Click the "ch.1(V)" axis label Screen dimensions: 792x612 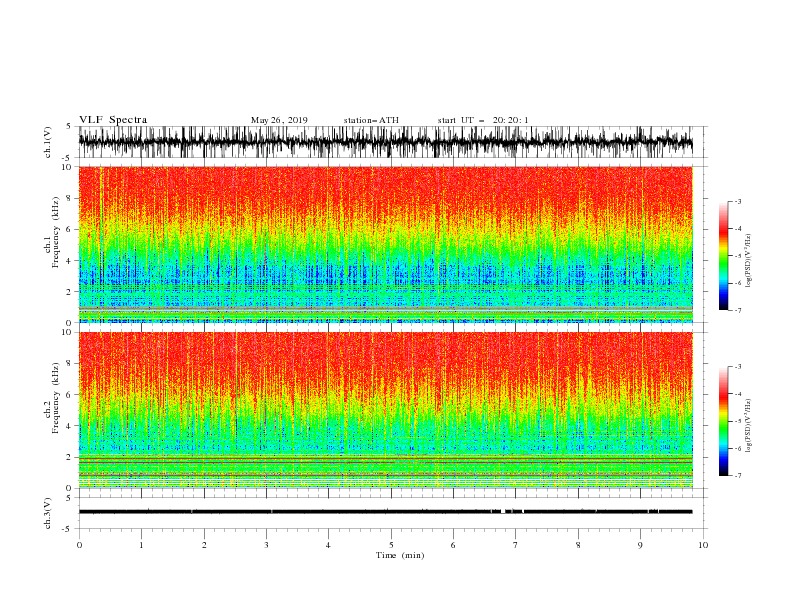coord(48,142)
